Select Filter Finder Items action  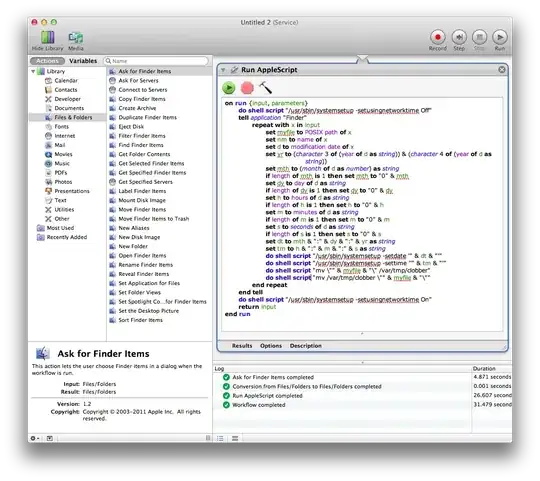[142, 136]
